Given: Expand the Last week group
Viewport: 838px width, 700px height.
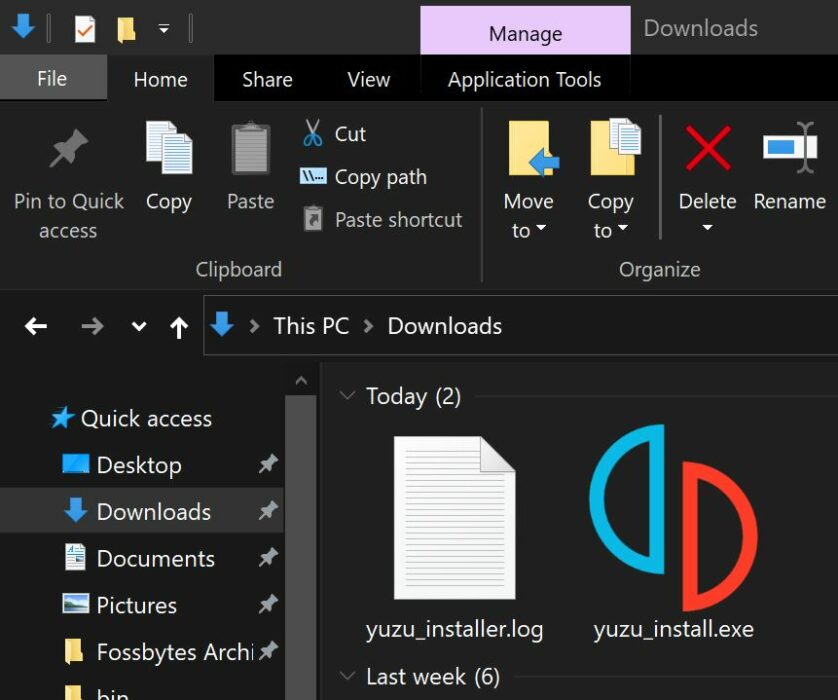Looking at the screenshot, I should click(347, 676).
